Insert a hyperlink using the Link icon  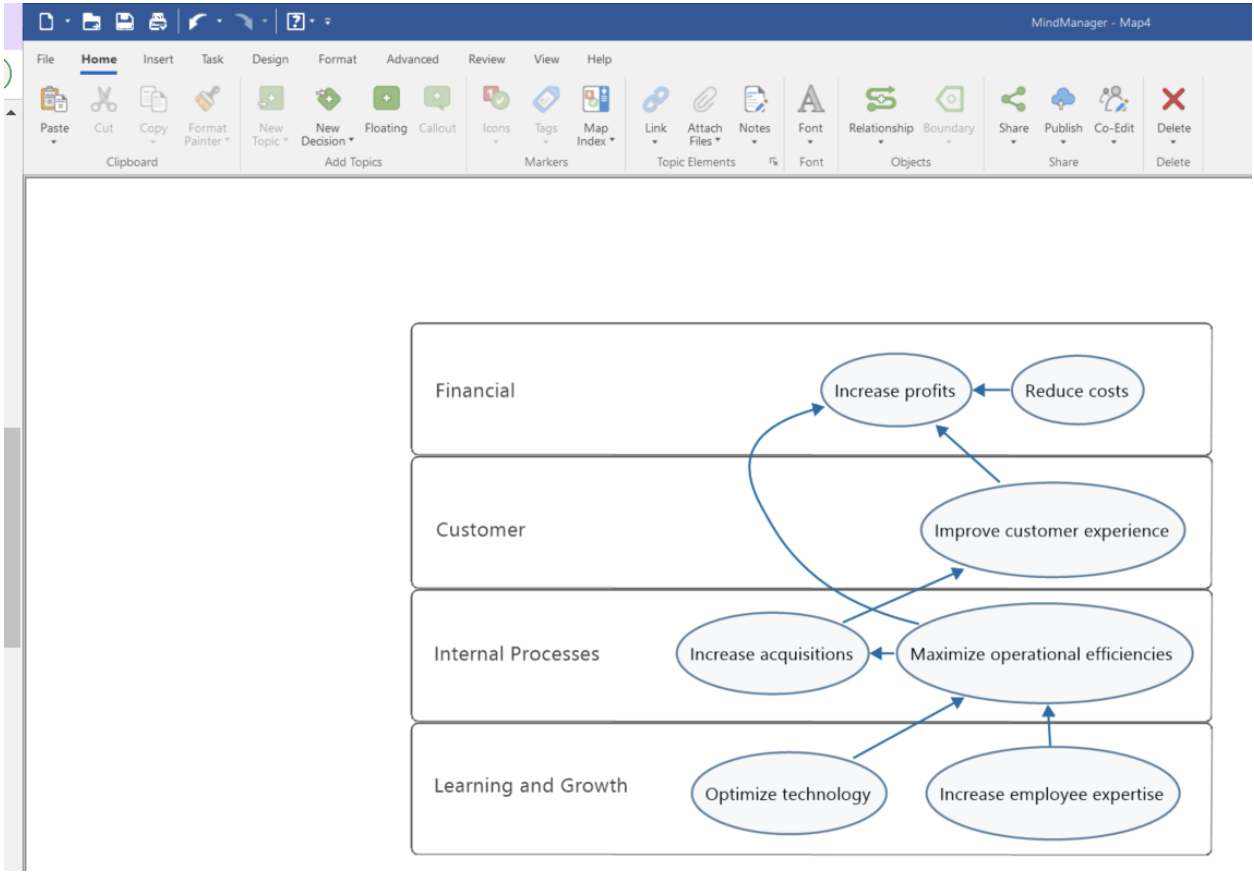pyautogui.click(x=655, y=110)
